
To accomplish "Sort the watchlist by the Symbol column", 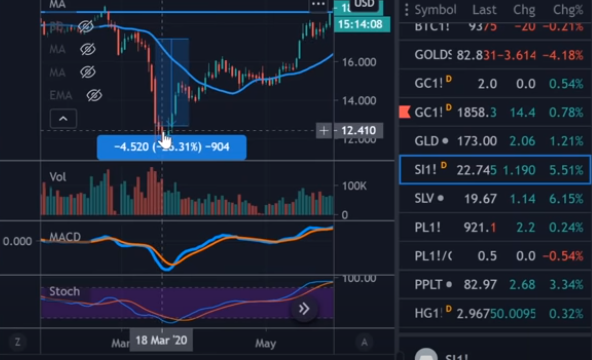I will (435, 10).
